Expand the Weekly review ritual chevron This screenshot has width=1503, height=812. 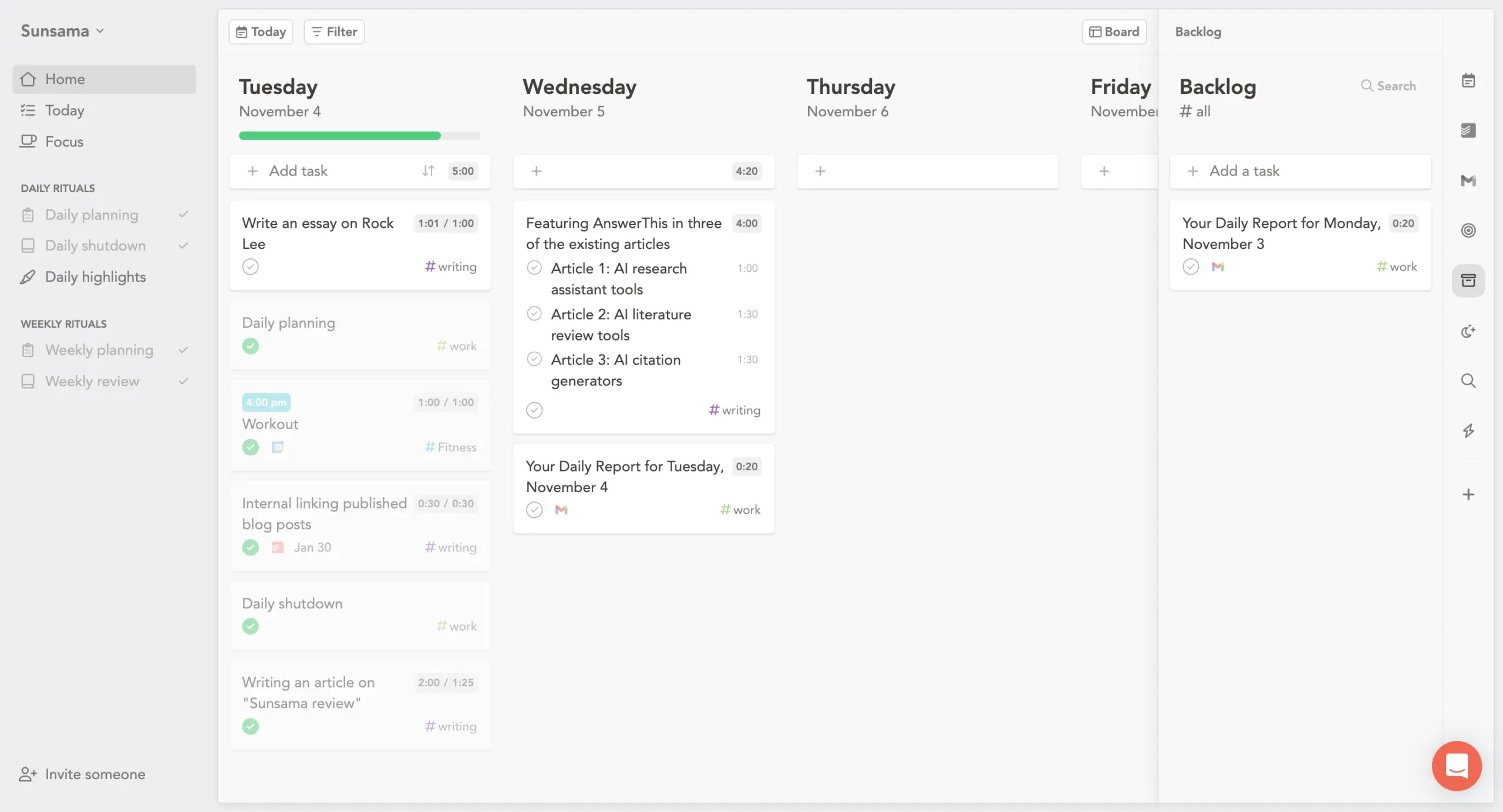[183, 382]
